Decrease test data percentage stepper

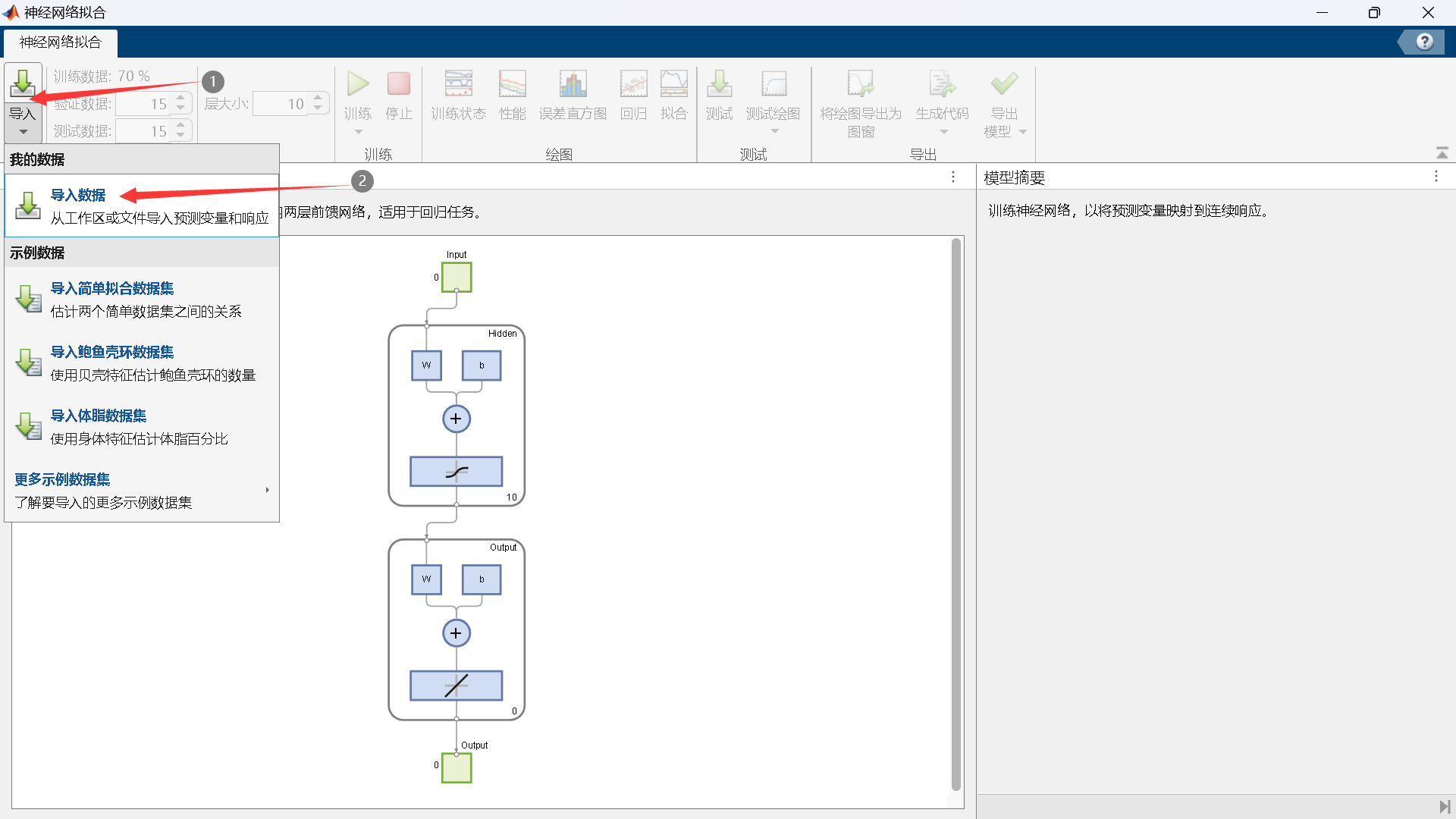[x=180, y=136]
